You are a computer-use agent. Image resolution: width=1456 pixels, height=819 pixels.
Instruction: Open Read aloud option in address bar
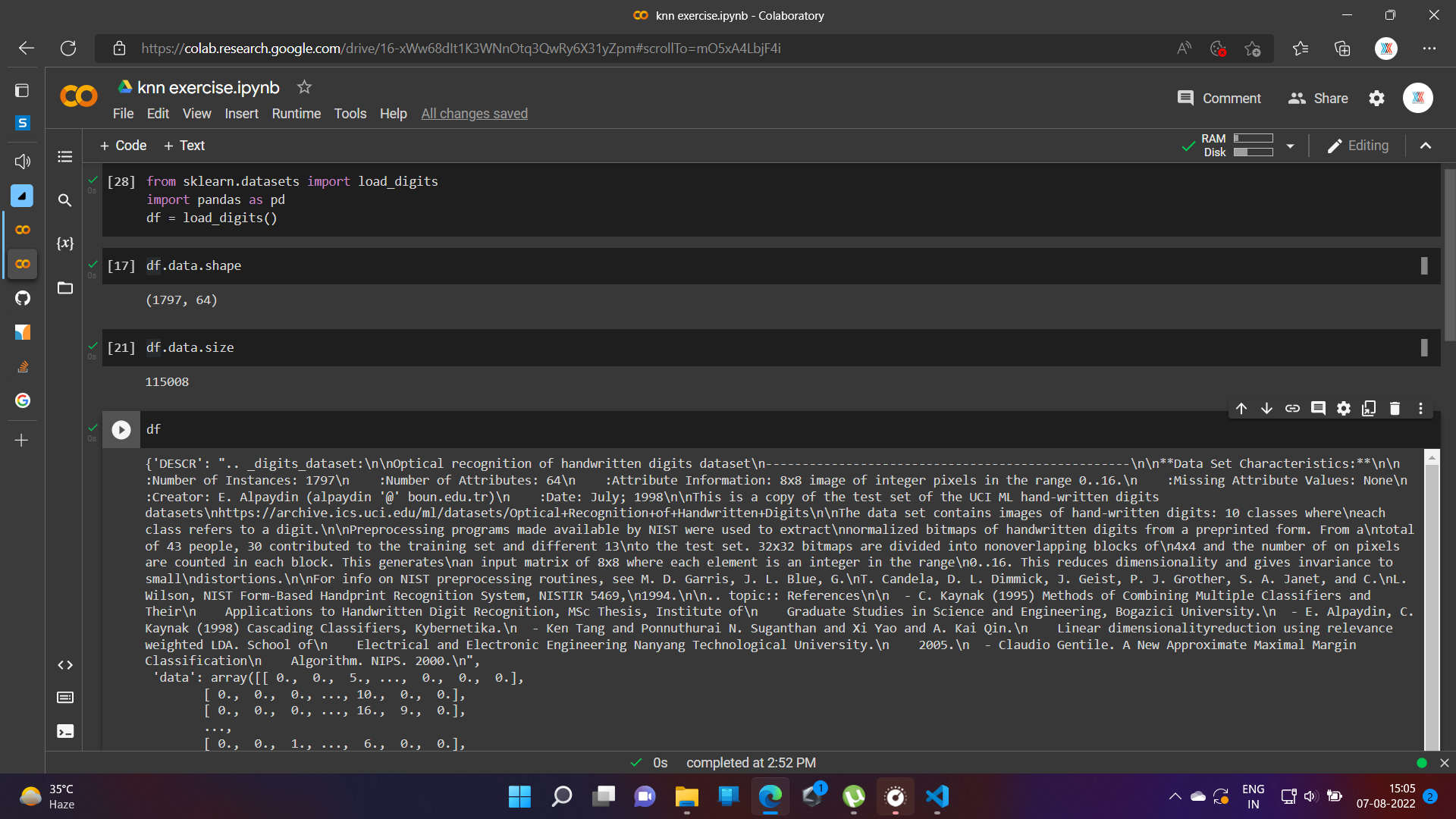pos(1184,49)
